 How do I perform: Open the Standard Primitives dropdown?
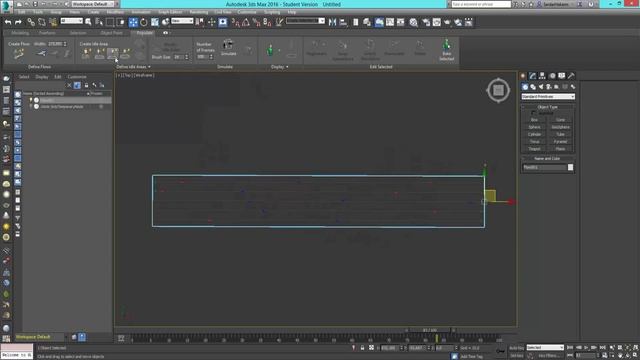coord(548,97)
